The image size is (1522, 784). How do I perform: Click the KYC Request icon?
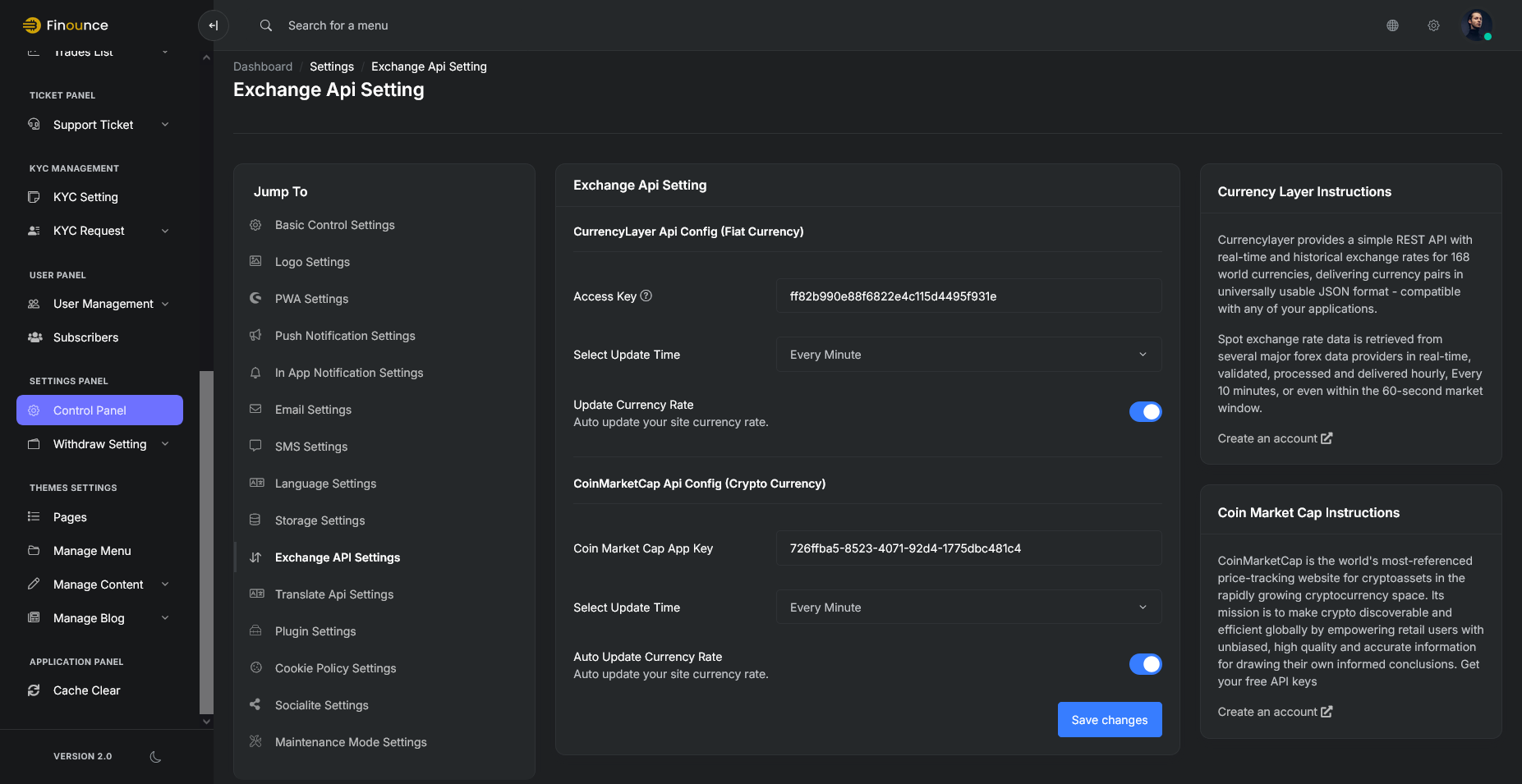coord(34,231)
